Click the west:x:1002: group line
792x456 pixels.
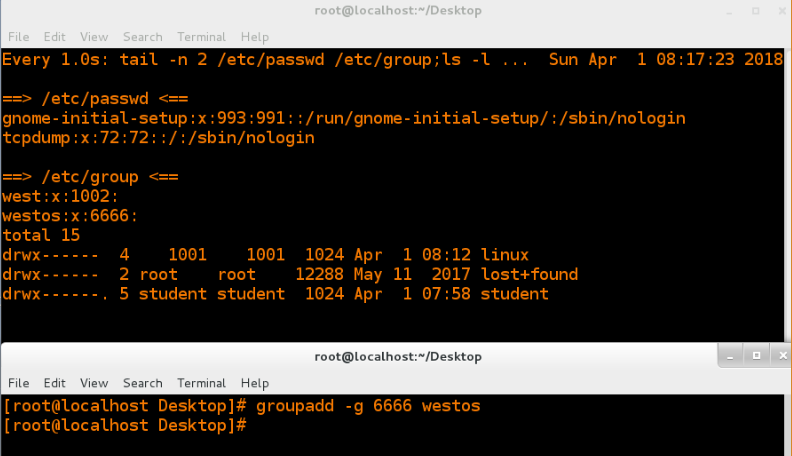[60, 196]
